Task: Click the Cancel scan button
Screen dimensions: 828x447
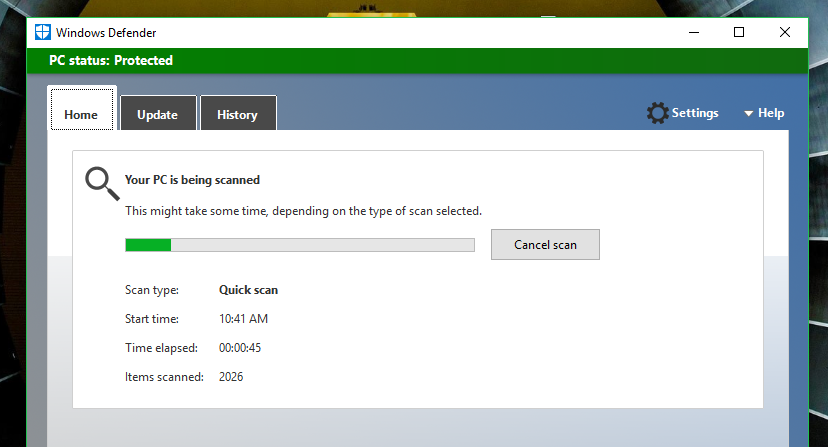Action: (x=545, y=245)
